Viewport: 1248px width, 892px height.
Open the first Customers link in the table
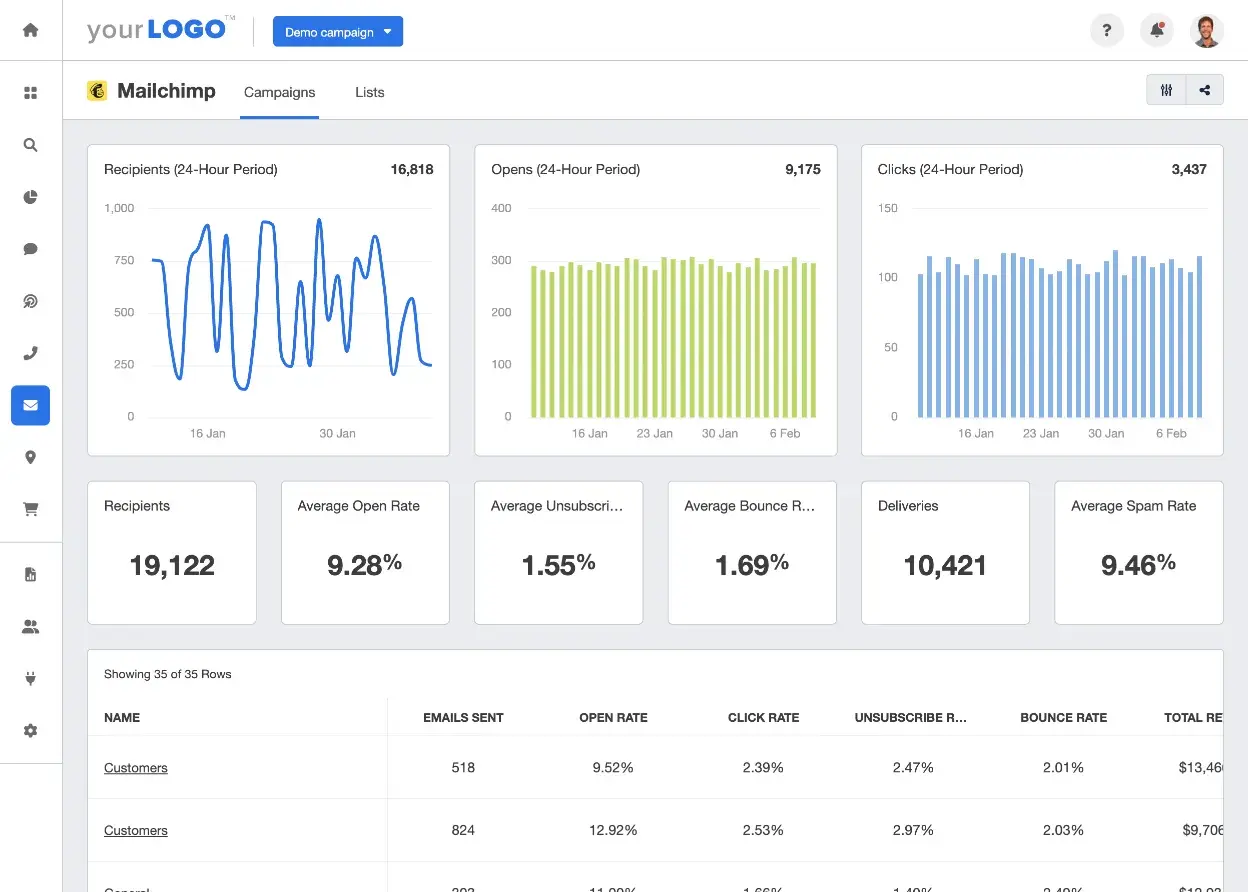pos(136,767)
